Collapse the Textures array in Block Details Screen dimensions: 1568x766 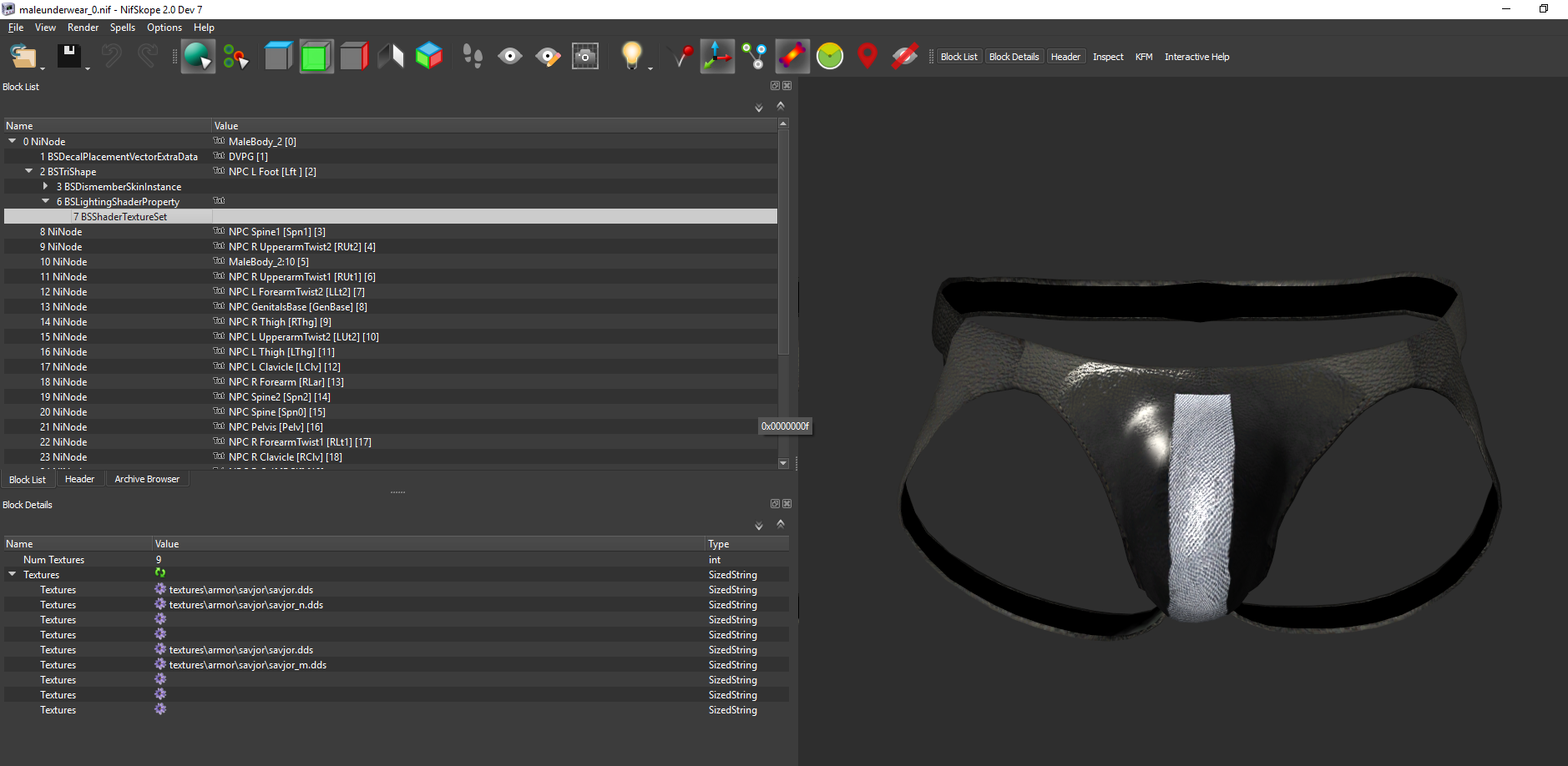13,574
